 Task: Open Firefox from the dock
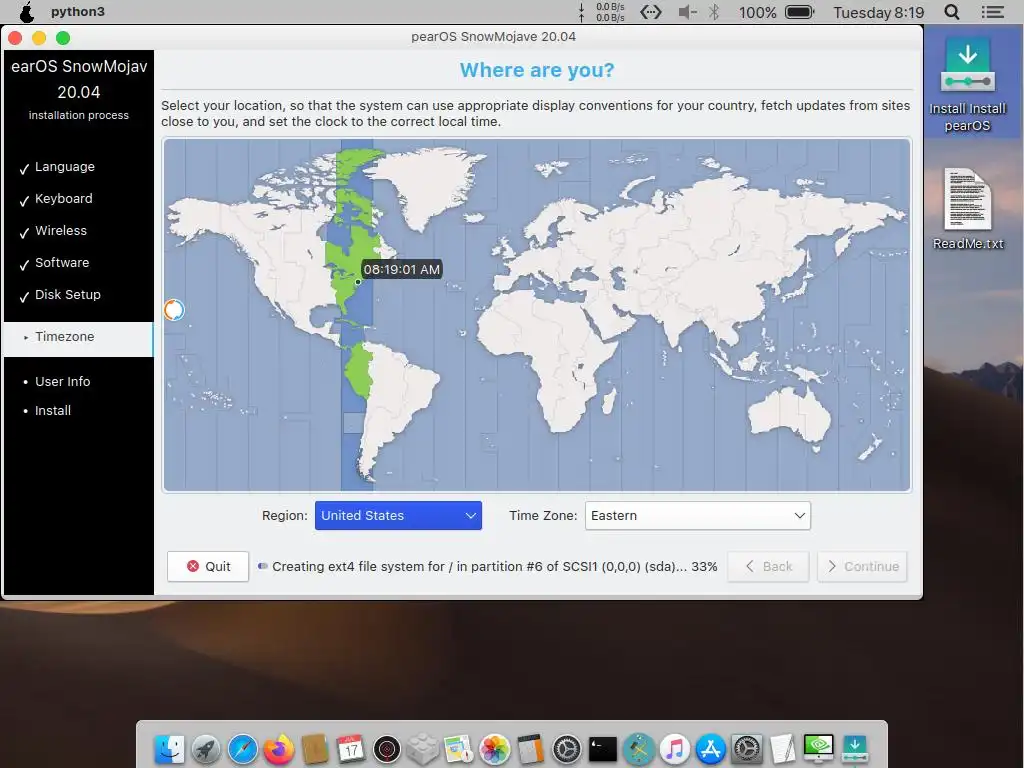click(x=279, y=749)
